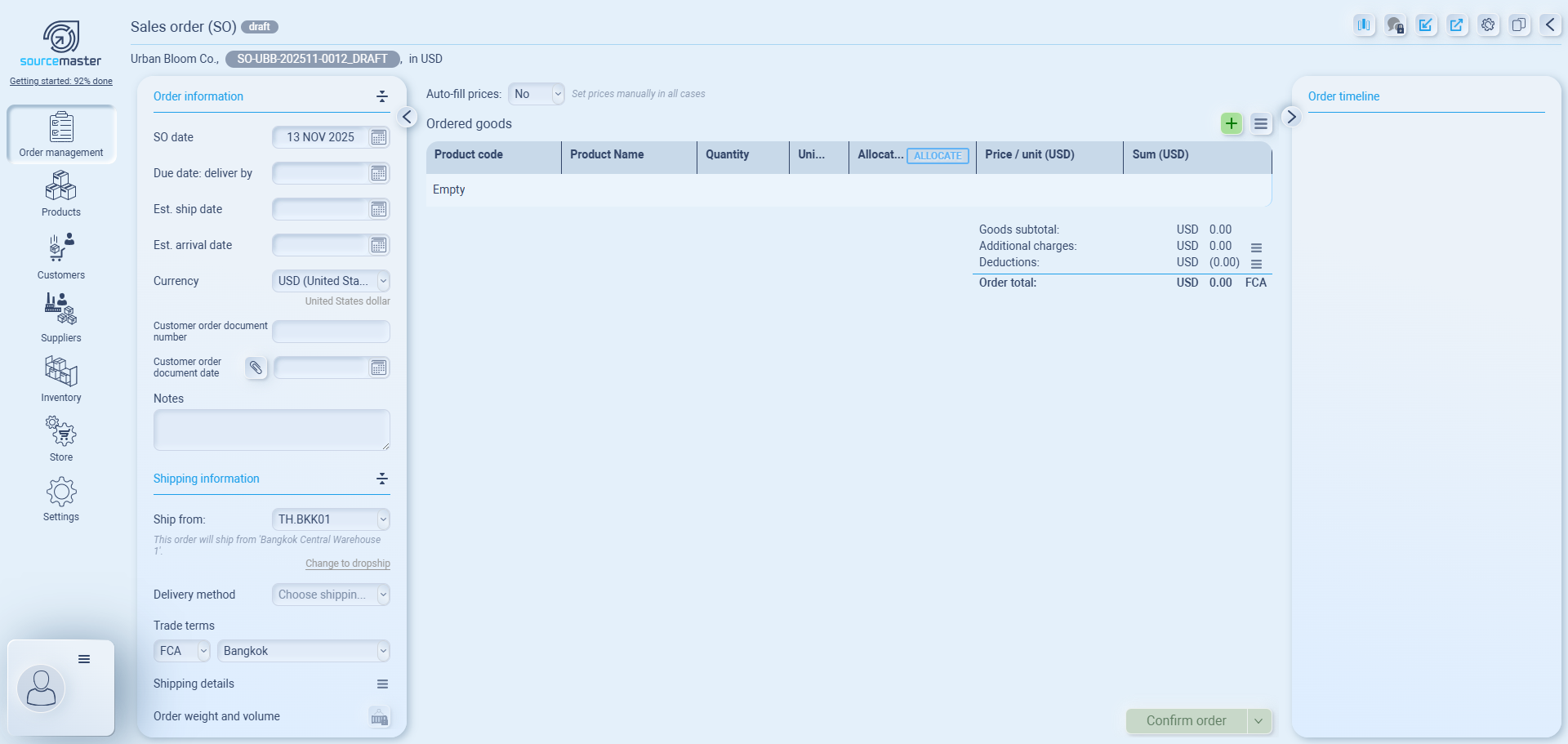Open the Shipping details menu icon
Viewport: 1568px width, 744px height.
[x=382, y=684]
